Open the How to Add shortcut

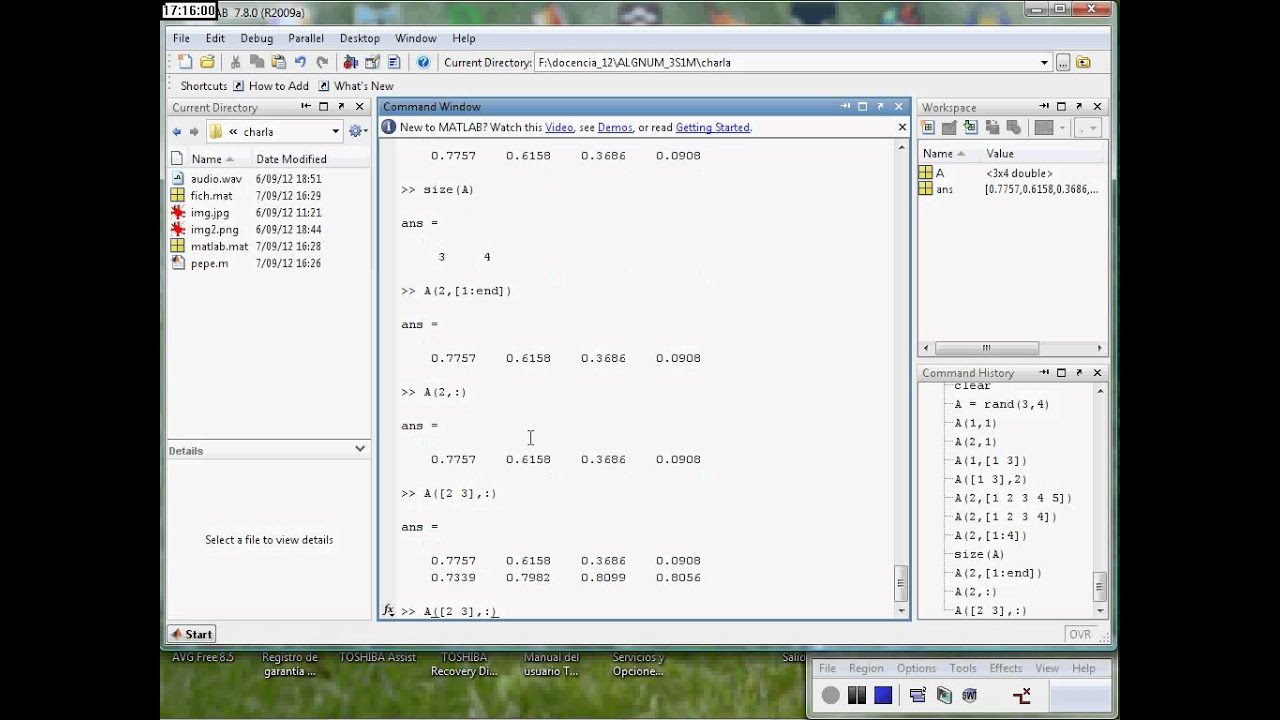coord(271,86)
